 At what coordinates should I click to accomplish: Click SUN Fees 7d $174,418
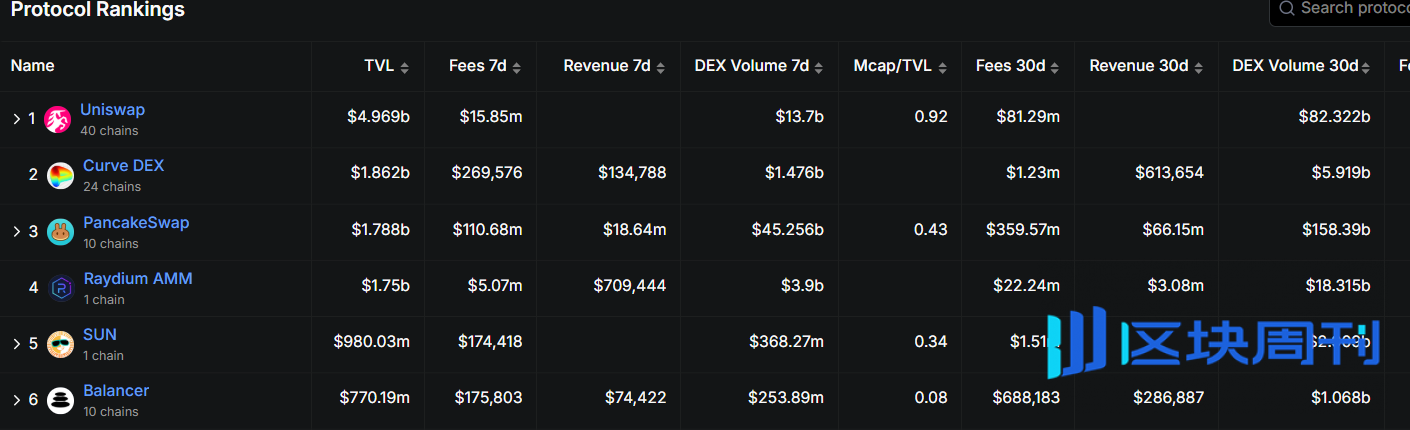(490, 342)
